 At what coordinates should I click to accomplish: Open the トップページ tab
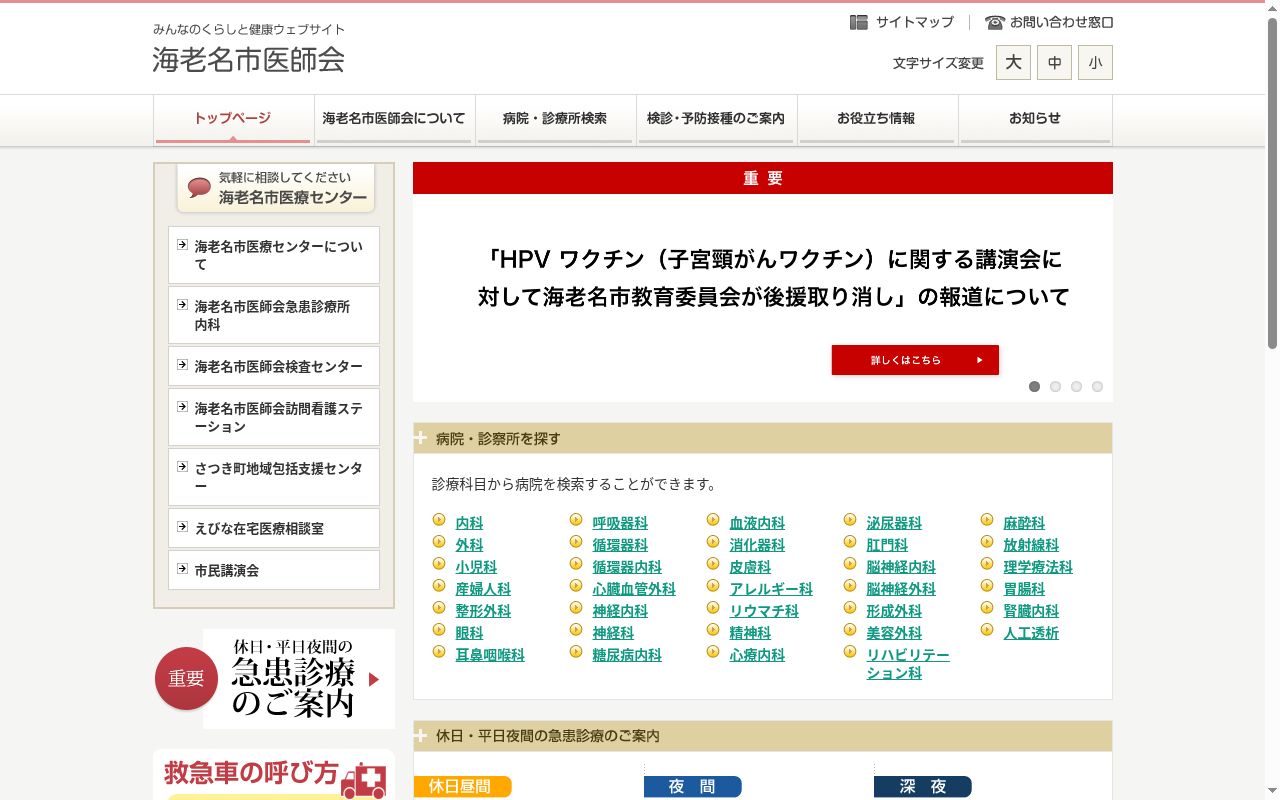(x=232, y=119)
